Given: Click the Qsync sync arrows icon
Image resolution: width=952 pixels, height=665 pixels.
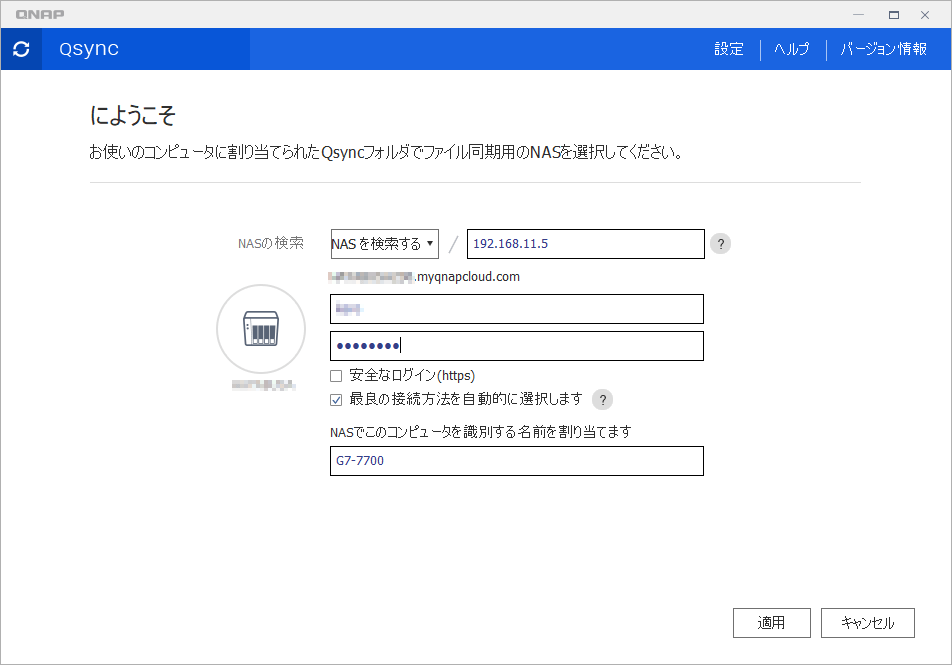Looking at the screenshot, I should 21,49.
